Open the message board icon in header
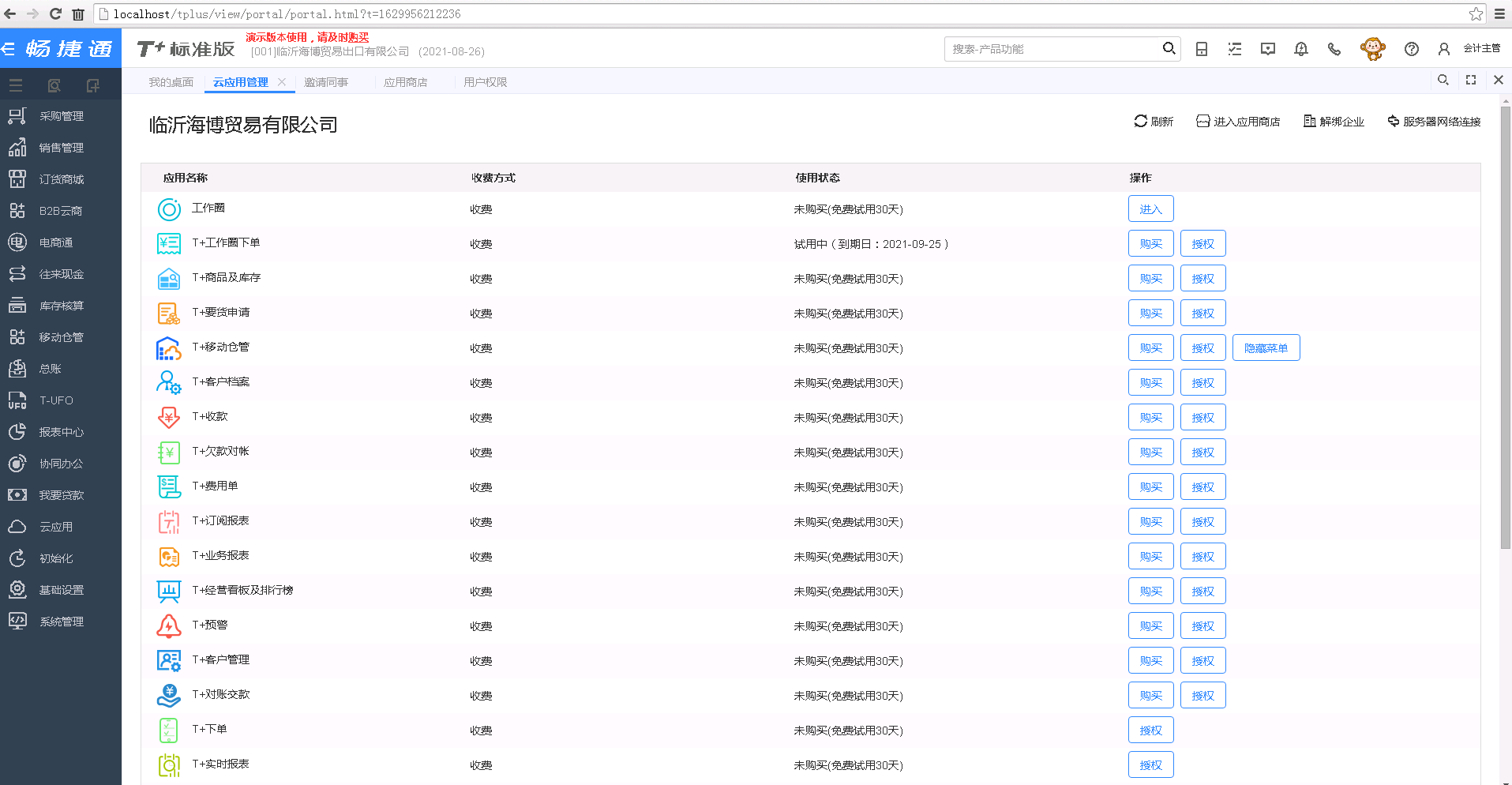 coord(1268,49)
